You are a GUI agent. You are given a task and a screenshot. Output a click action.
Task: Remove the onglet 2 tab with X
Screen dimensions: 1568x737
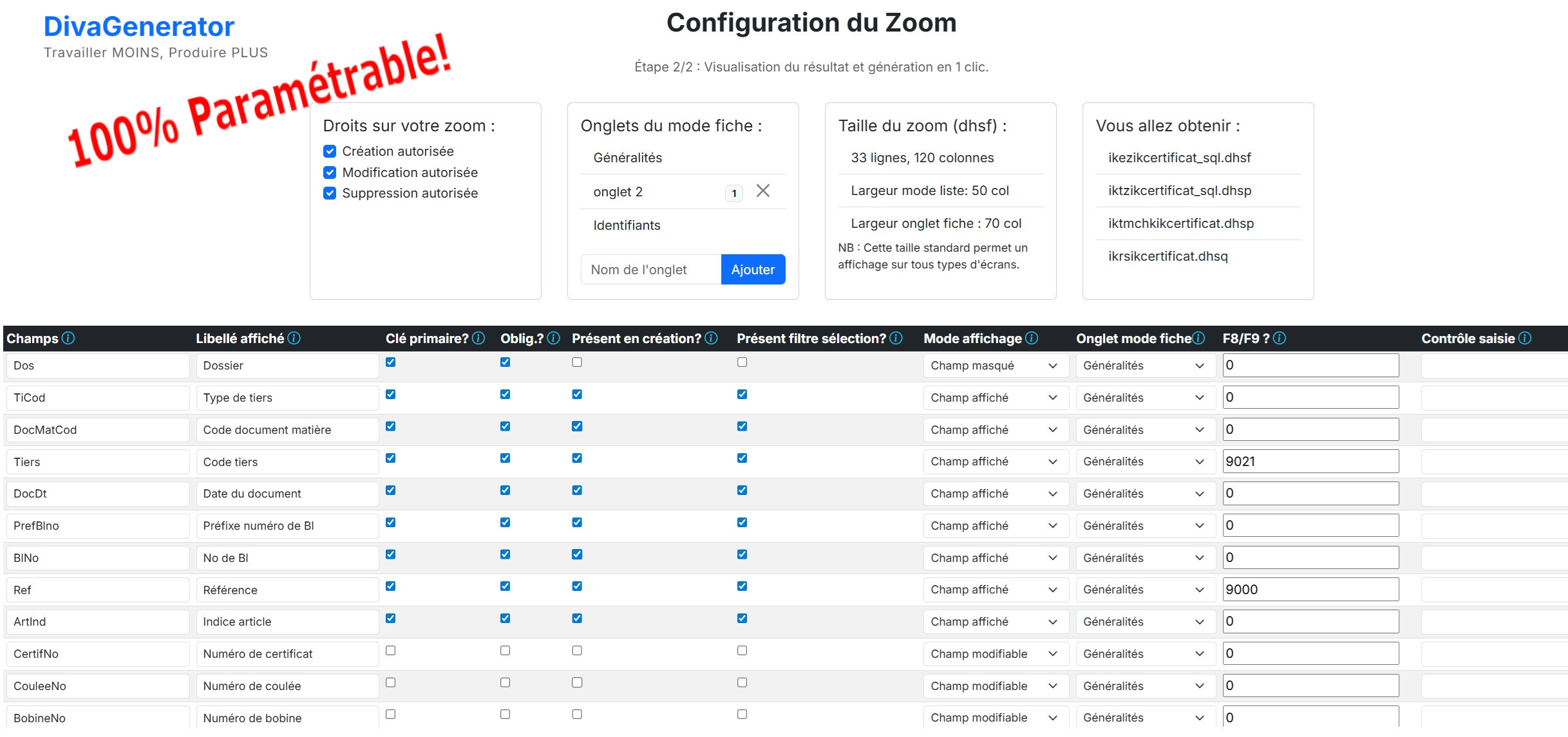pyautogui.click(x=763, y=191)
